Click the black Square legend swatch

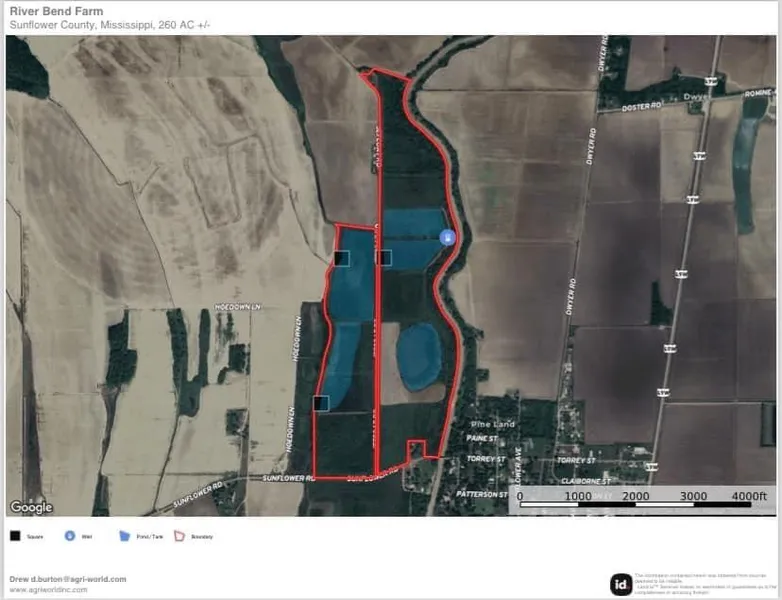pyautogui.click(x=16, y=537)
